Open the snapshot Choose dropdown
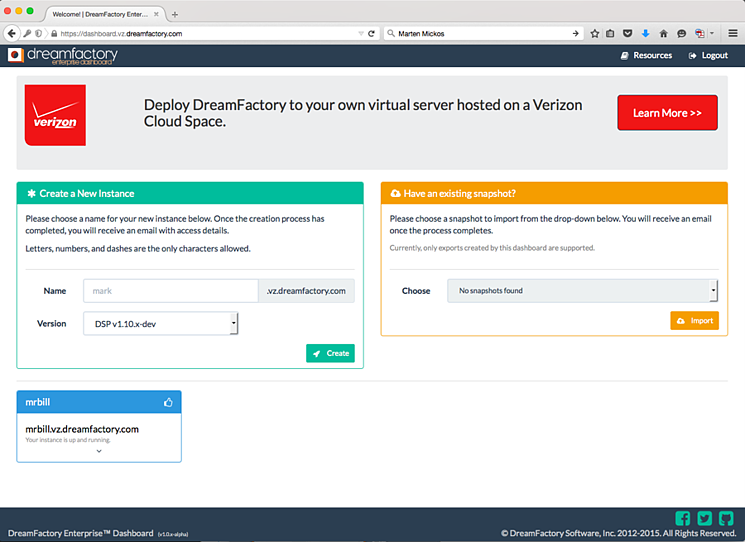 pyautogui.click(x=582, y=290)
